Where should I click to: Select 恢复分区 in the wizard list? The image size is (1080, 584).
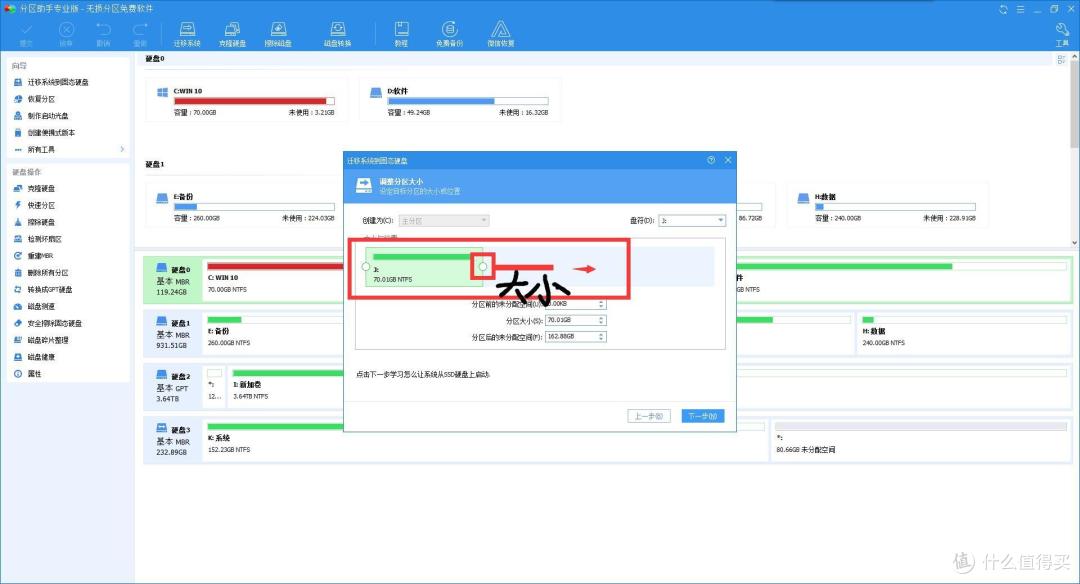tap(41, 99)
